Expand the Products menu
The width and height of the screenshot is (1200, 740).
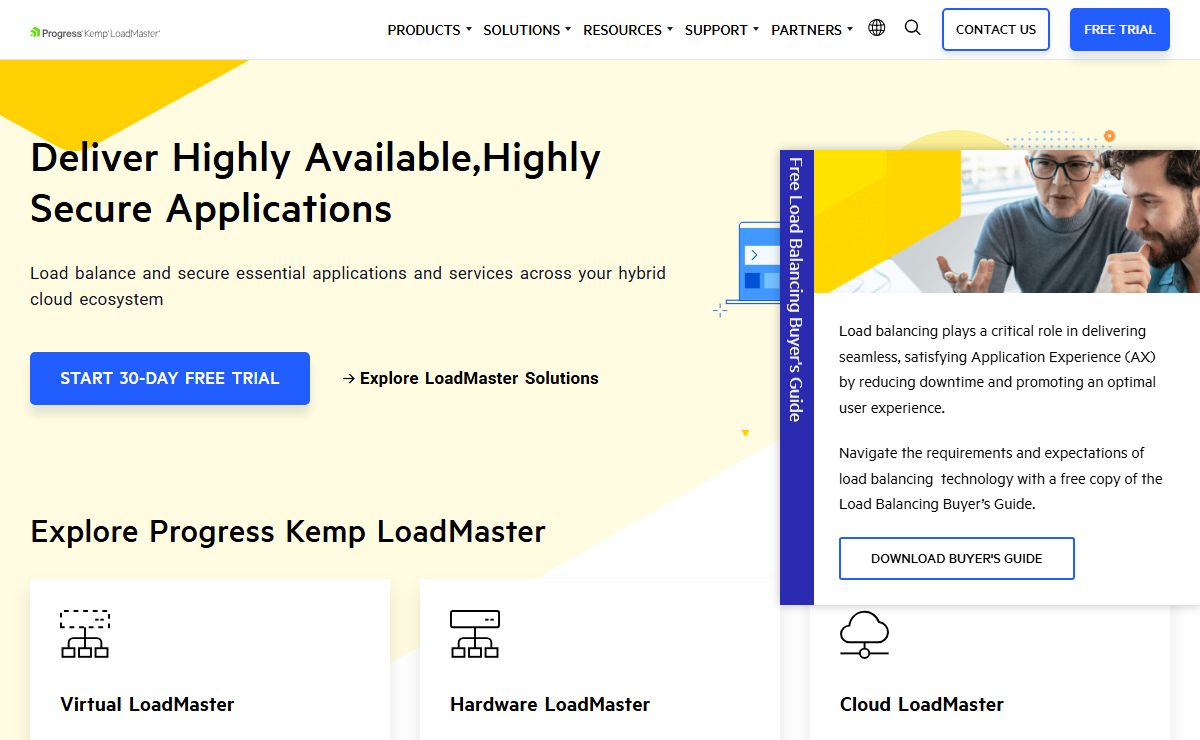point(429,30)
